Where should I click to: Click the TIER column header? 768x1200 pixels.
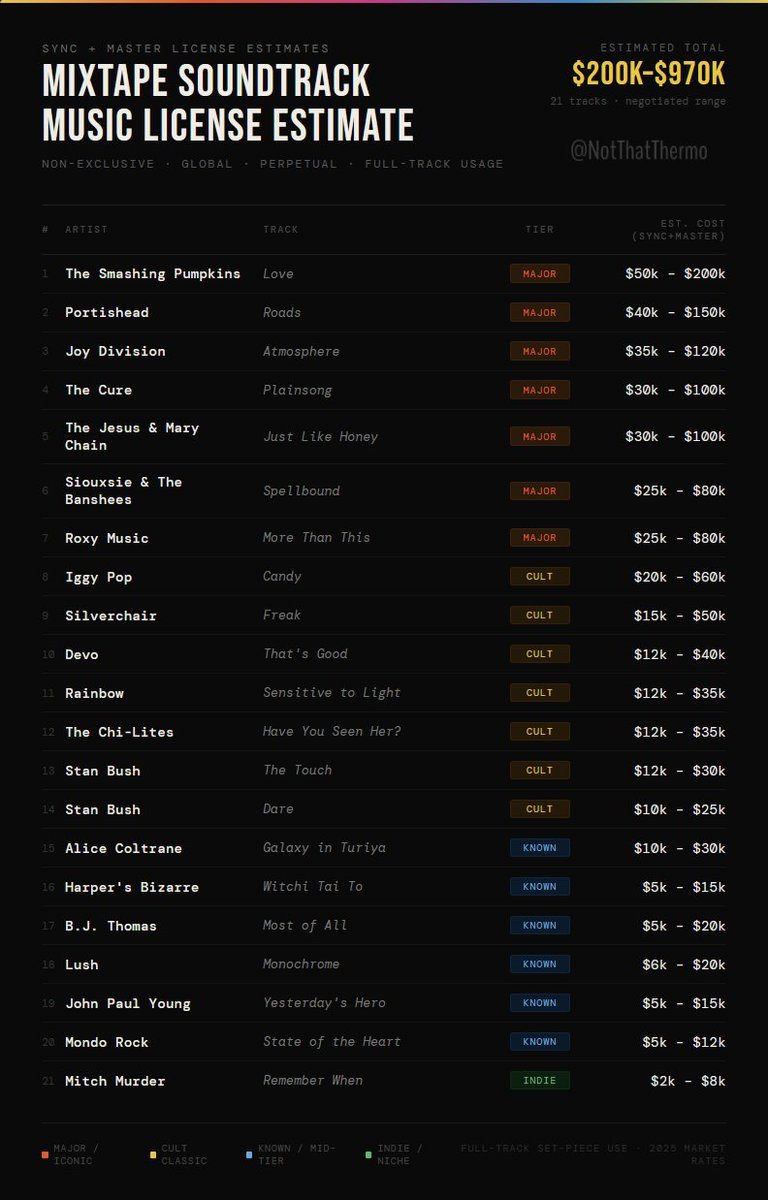point(540,230)
